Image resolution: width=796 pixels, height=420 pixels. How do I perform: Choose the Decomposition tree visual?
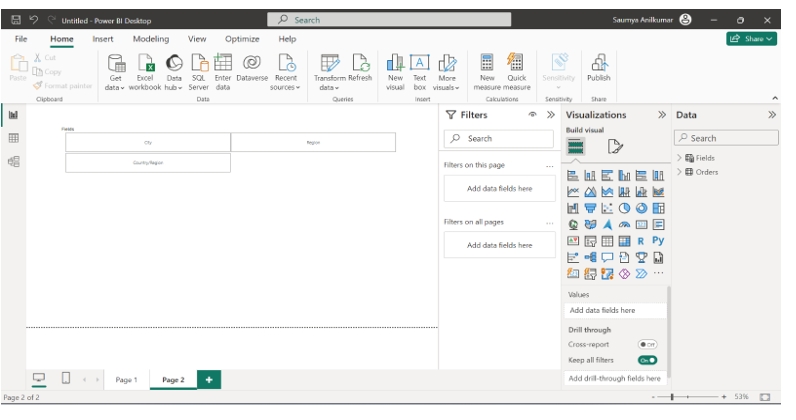point(590,257)
